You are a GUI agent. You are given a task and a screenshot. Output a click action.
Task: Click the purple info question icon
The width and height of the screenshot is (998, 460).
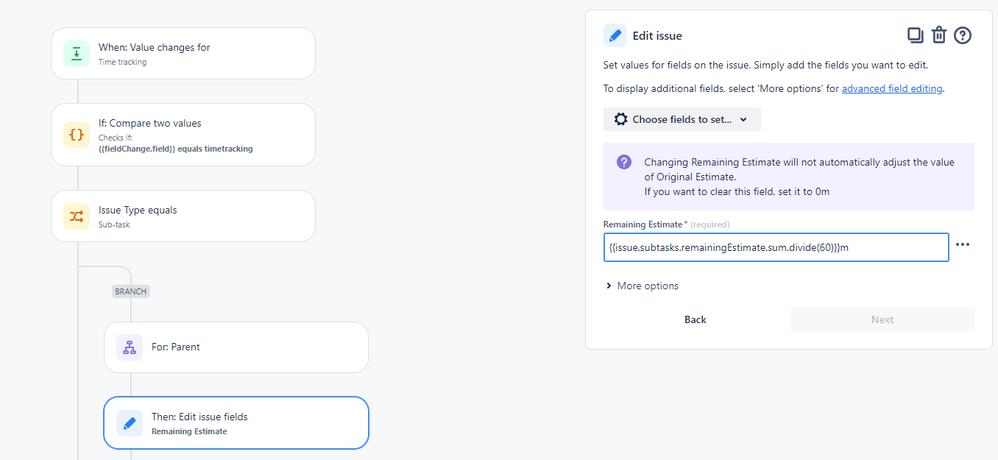624,162
